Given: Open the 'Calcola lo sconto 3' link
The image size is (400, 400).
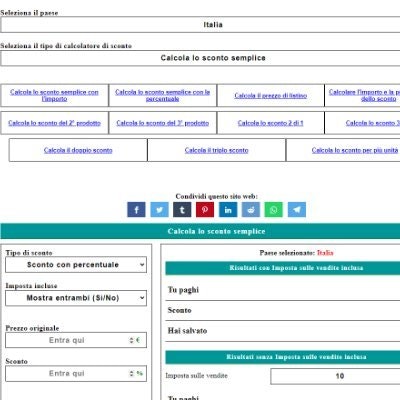Looking at the screenshot, I should click(x=373, y=123).
